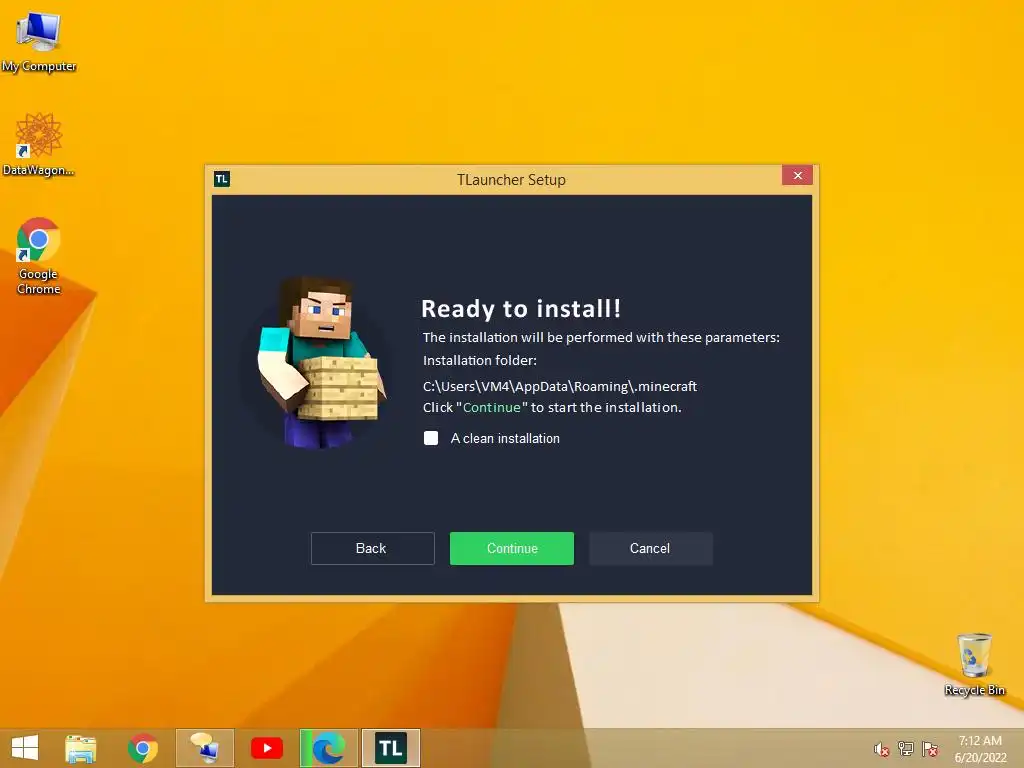This screenshot has height=768, width=1024.
Task: Open the network status tray icon
Action: point(906,749)
